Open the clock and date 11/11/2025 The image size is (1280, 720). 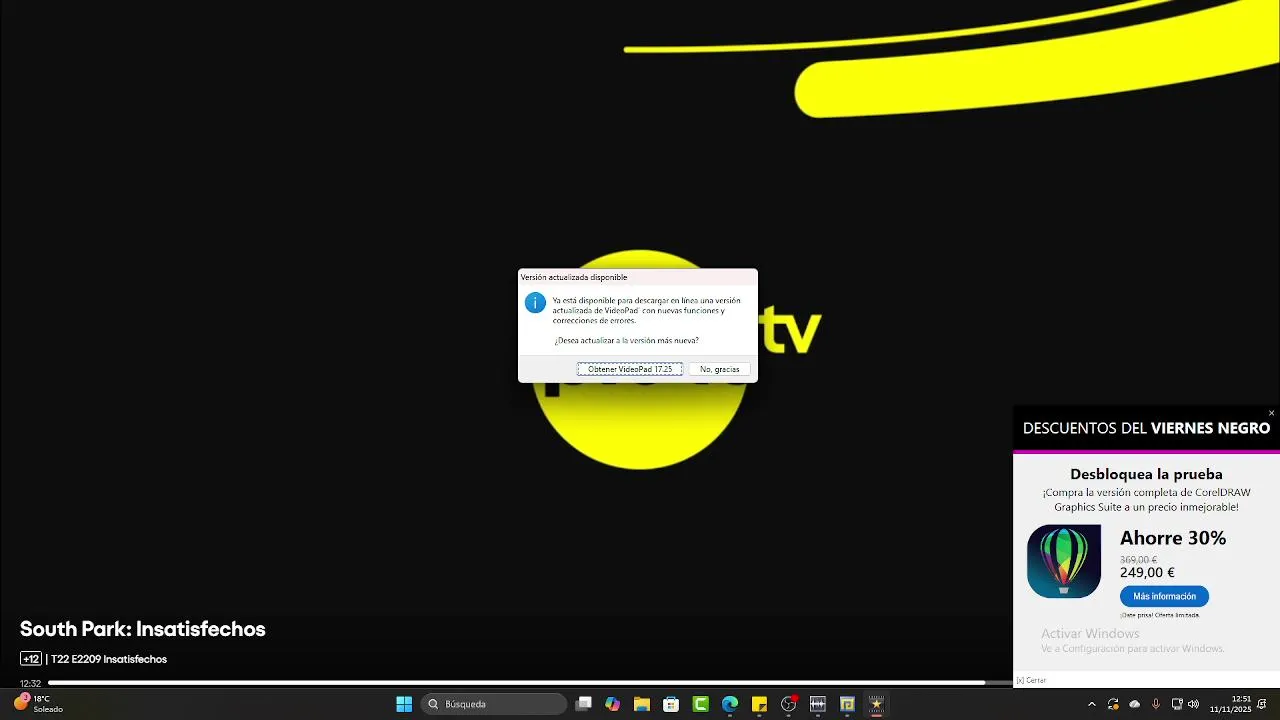(1230, 704)
